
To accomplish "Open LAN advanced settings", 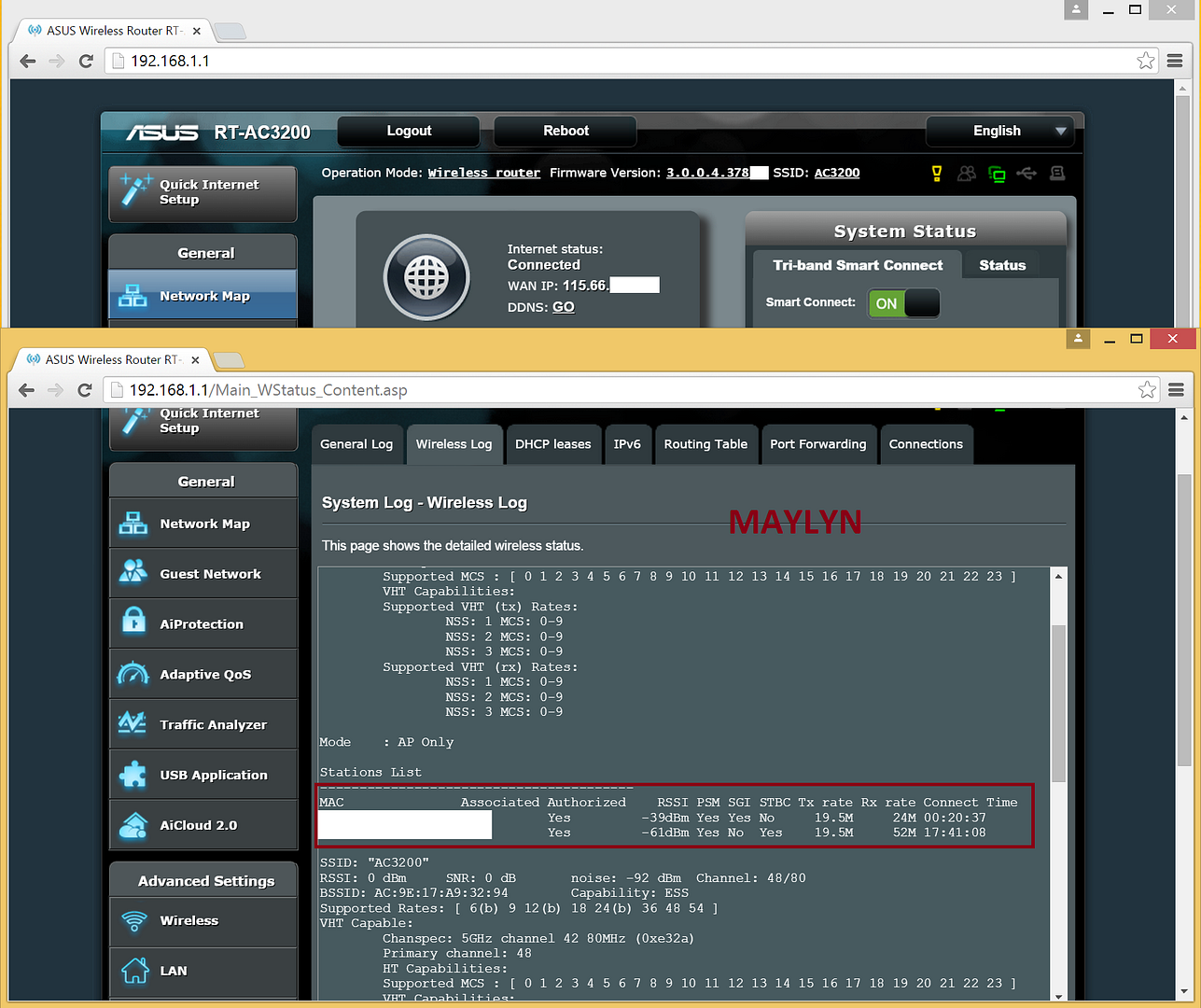I will click(x=203, y=972).
